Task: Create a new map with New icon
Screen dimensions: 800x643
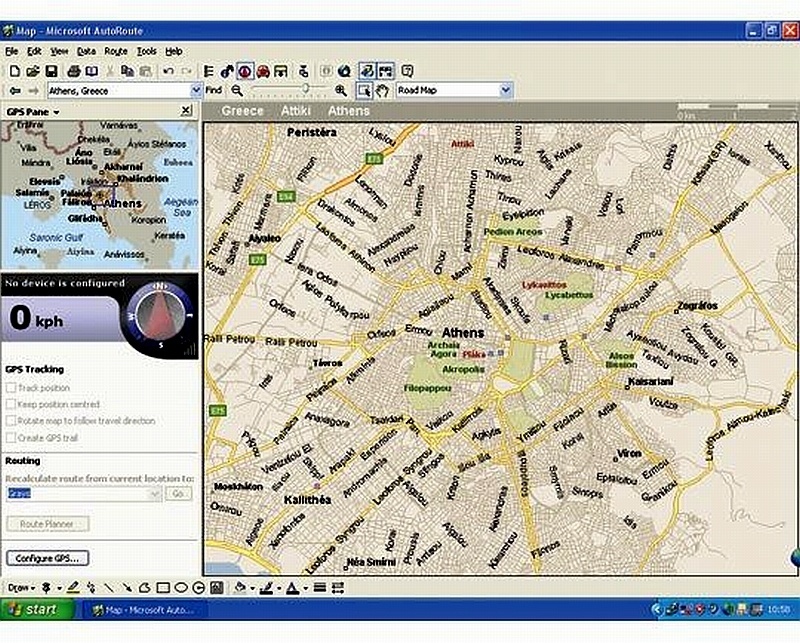Action: 15,71
